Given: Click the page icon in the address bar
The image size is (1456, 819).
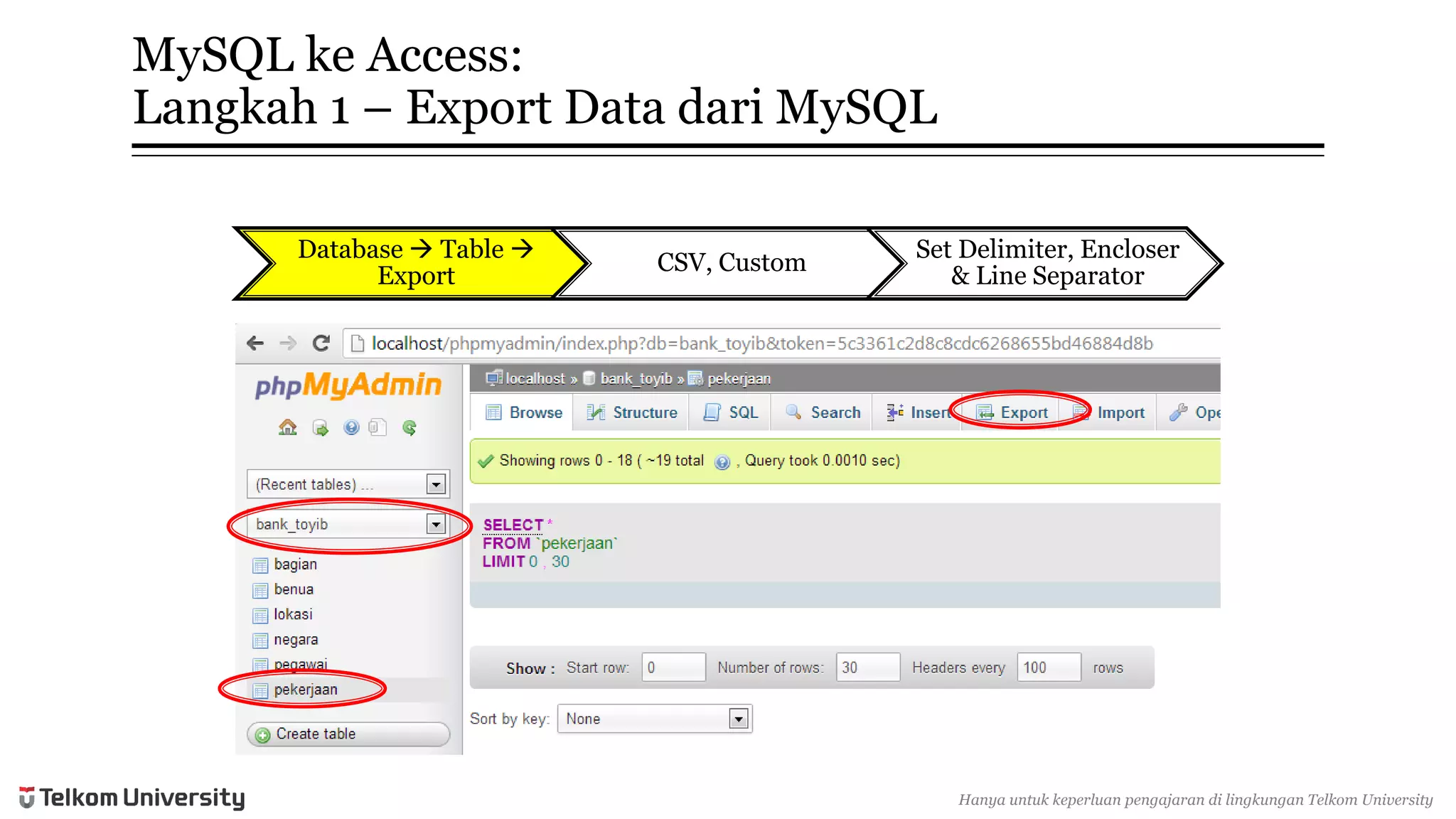Looking at the screenshot, I should click(x=358, y=343).
